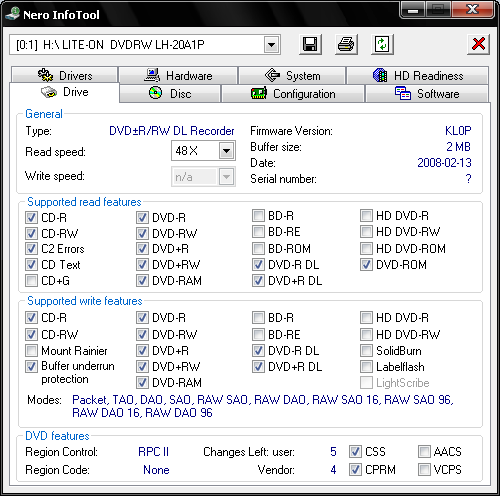Check HD DVD-ROM read checkbox
The image size is (500, 496).
pos(366,249)
